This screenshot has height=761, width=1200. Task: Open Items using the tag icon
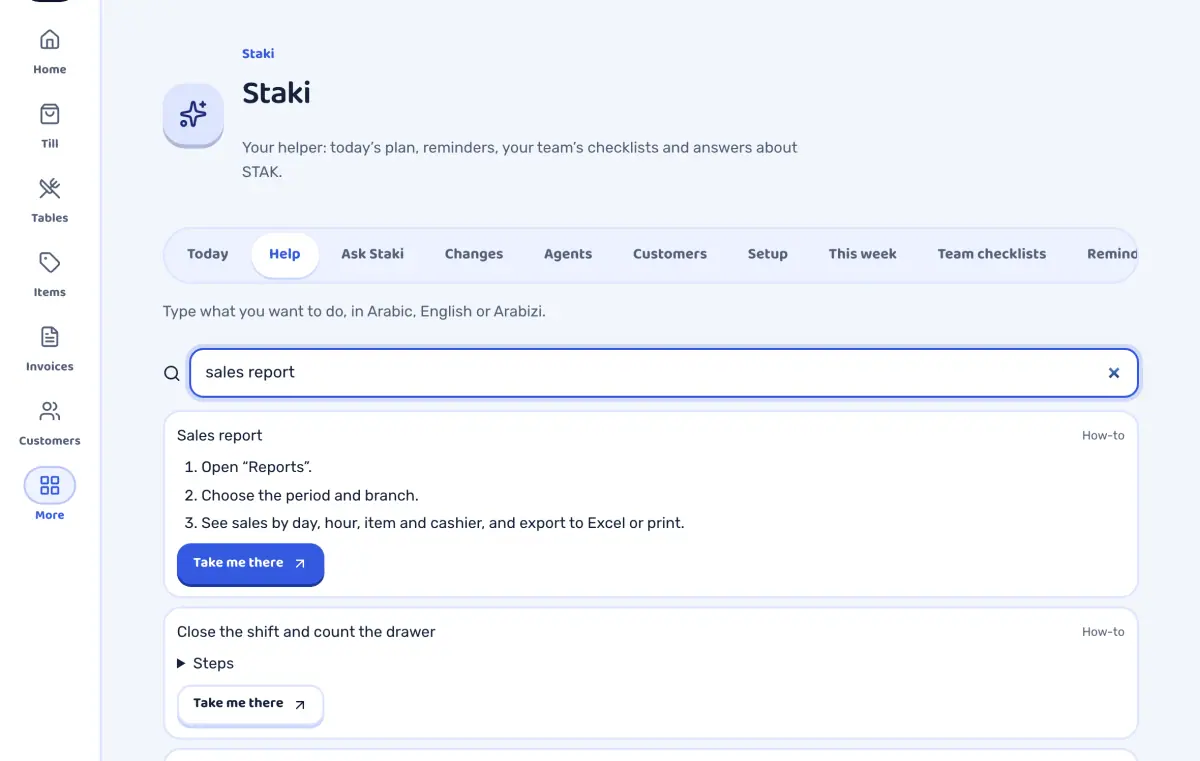pos(49,263)
